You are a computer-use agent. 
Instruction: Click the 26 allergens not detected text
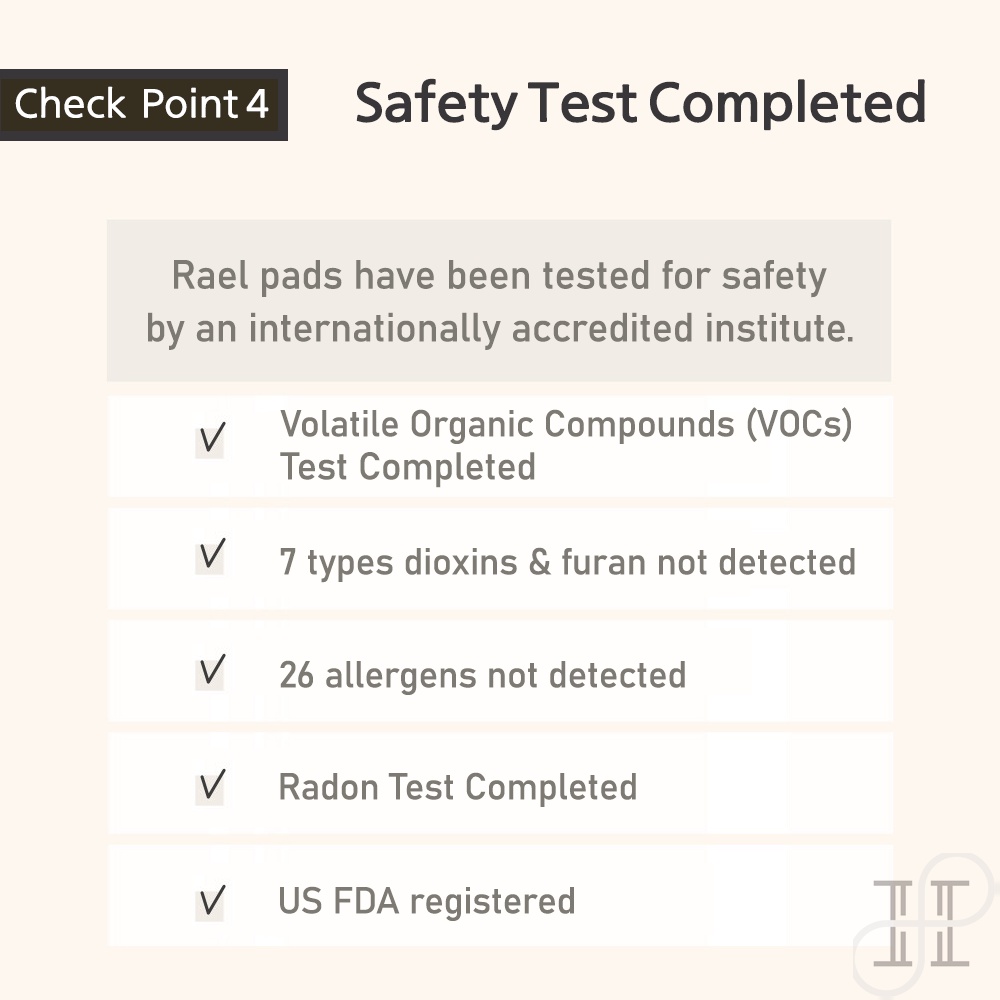tap(483, 675)
